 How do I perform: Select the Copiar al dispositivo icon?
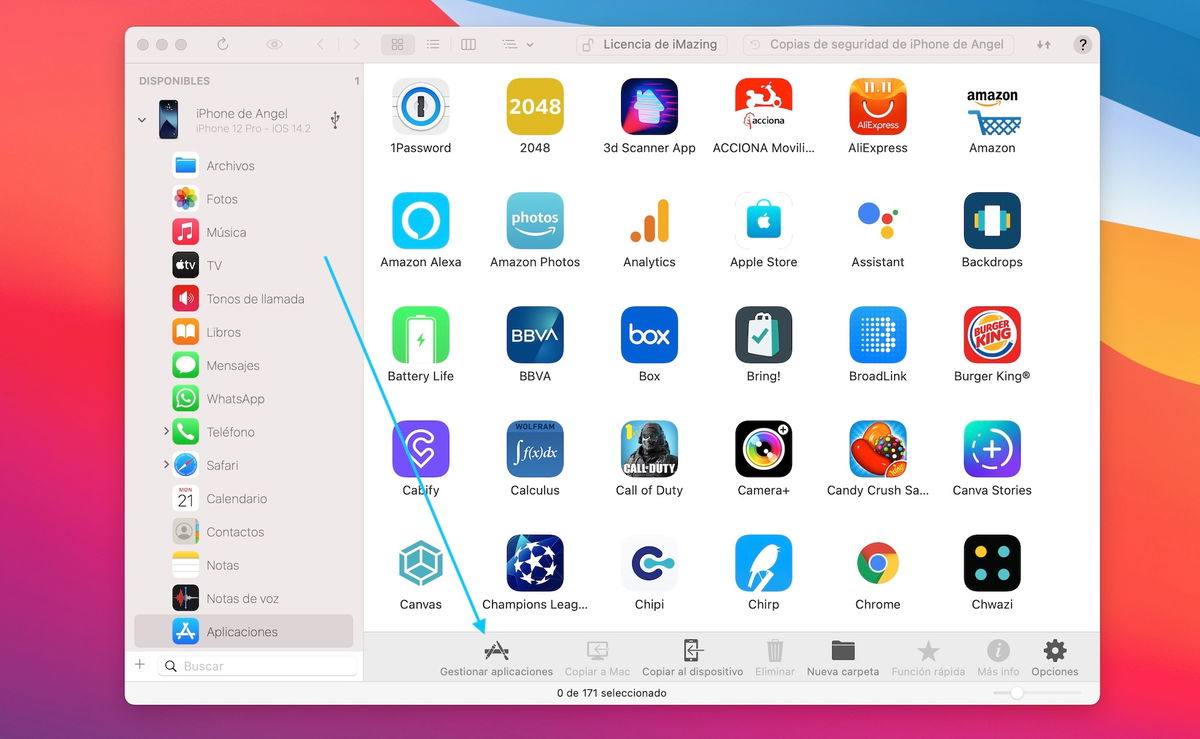tap(692, 655)
